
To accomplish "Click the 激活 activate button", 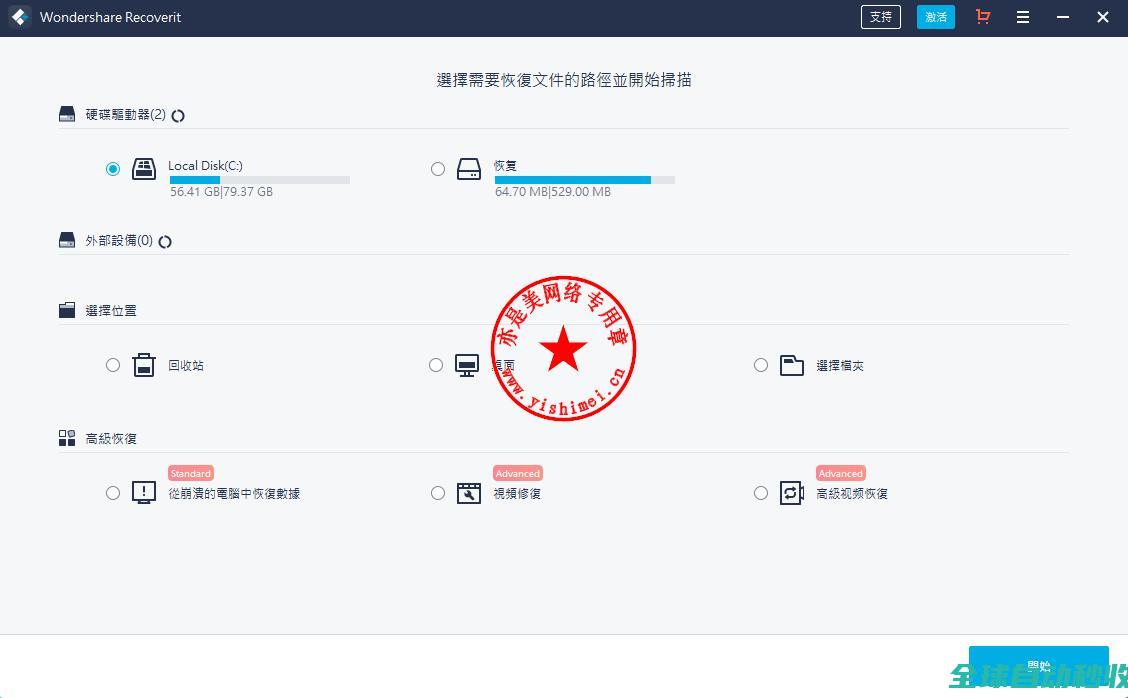I will pos(936,17).
